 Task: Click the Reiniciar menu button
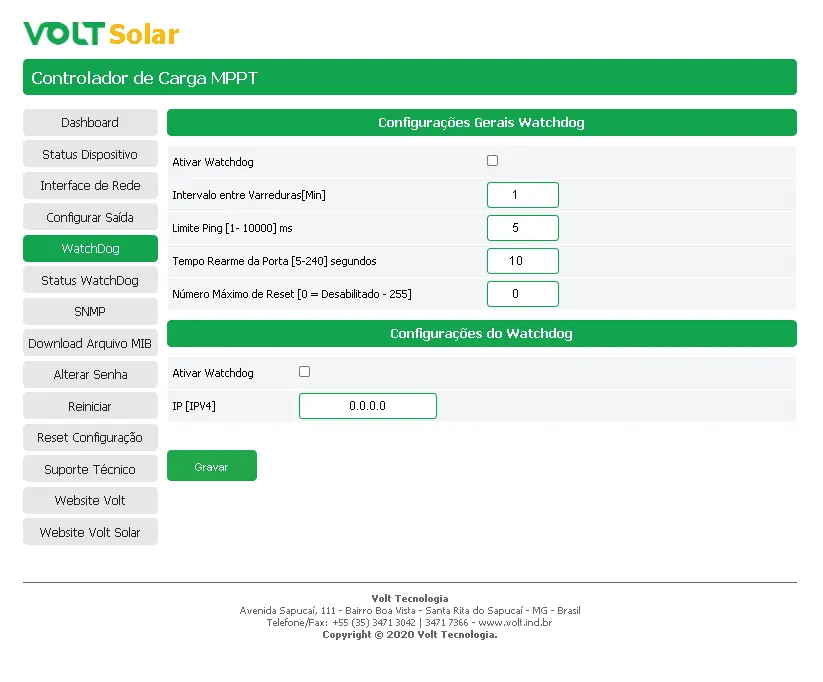(x=90, y=406)
